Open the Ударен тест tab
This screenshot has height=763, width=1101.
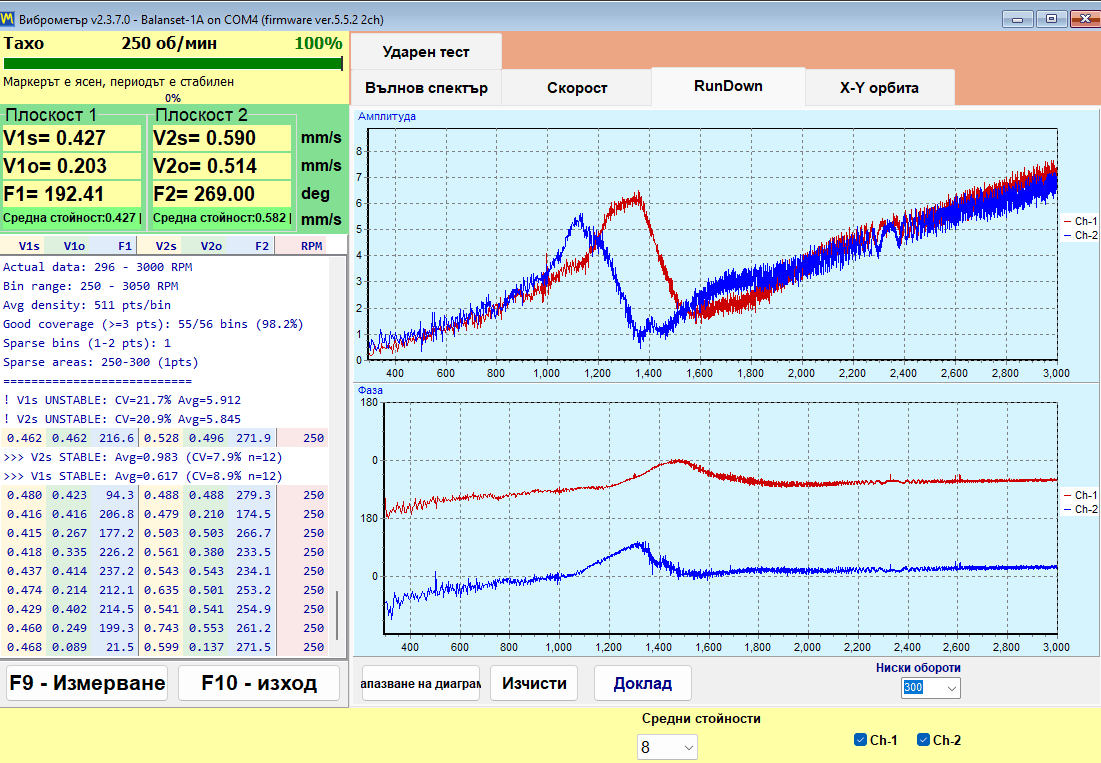(426, 51)
